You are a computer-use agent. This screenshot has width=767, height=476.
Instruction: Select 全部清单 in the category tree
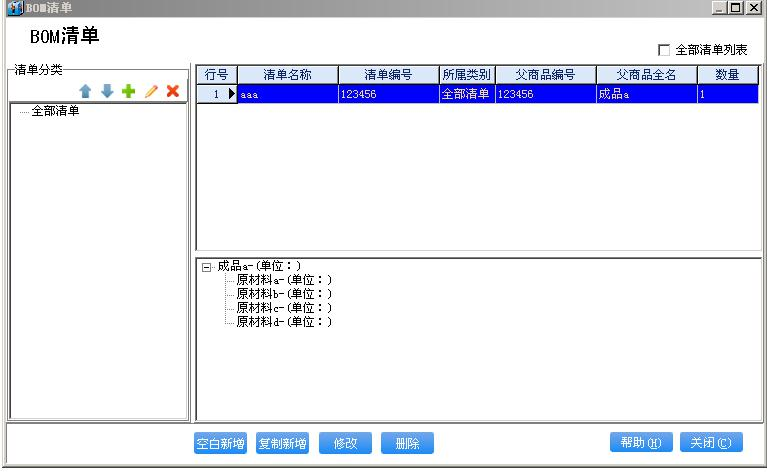pos(55,111)
